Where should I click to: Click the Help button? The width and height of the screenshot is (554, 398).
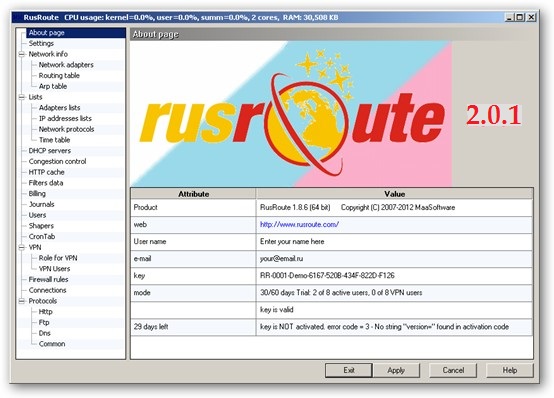(x=510, y=370)
